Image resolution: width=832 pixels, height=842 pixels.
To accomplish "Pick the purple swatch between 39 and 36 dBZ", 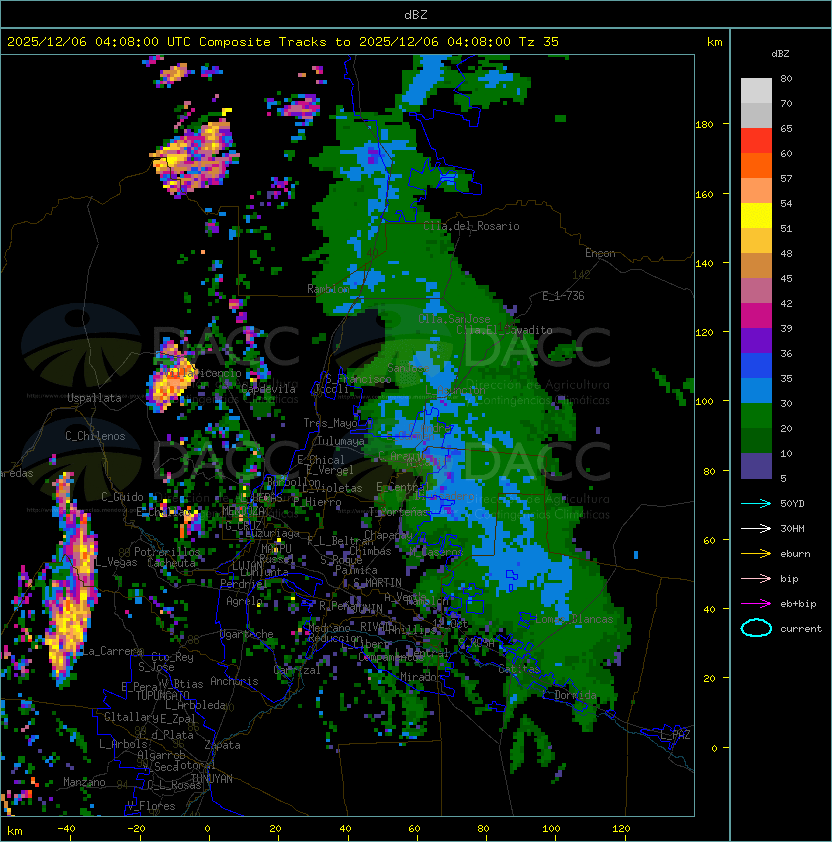I will 756,340.
